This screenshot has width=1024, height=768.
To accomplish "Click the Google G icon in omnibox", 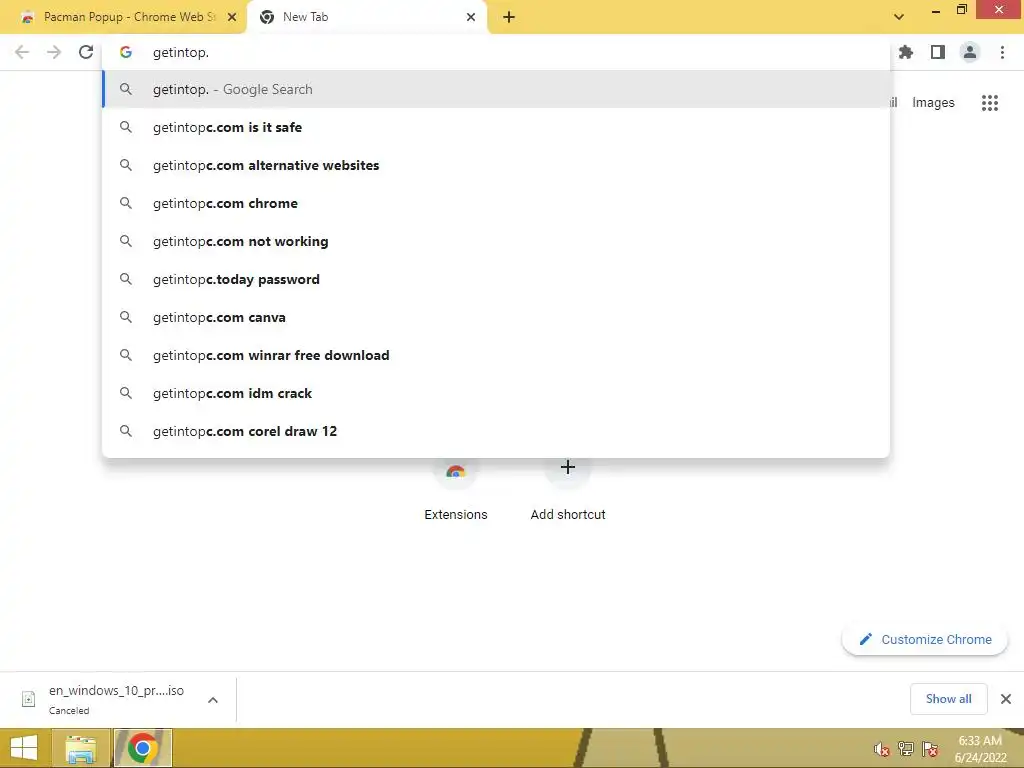I will (x=126, y=52).
